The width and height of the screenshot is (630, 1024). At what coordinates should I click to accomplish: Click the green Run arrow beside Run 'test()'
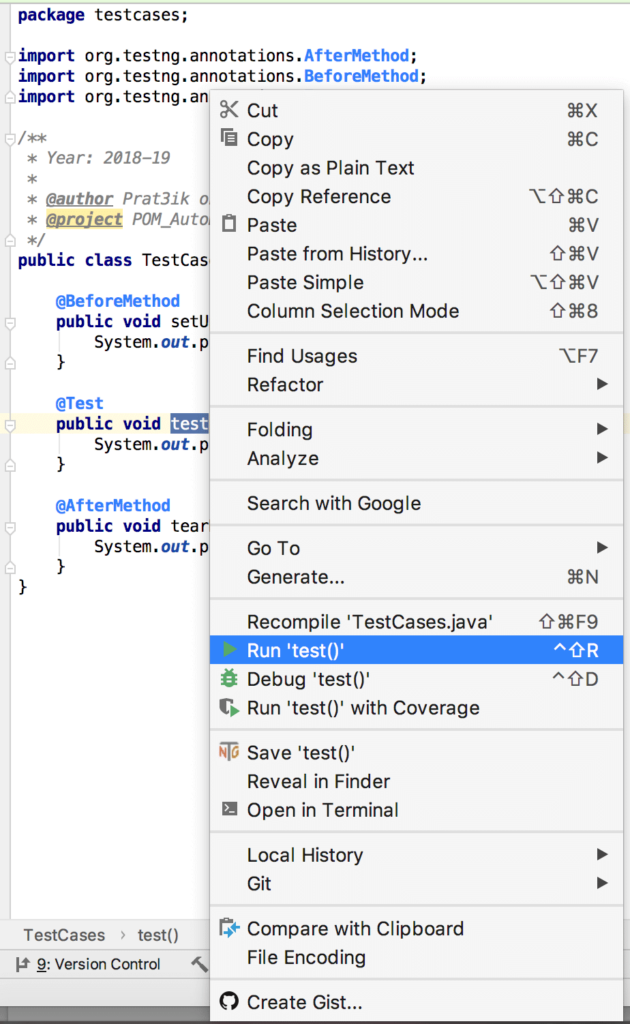(228, 650)
